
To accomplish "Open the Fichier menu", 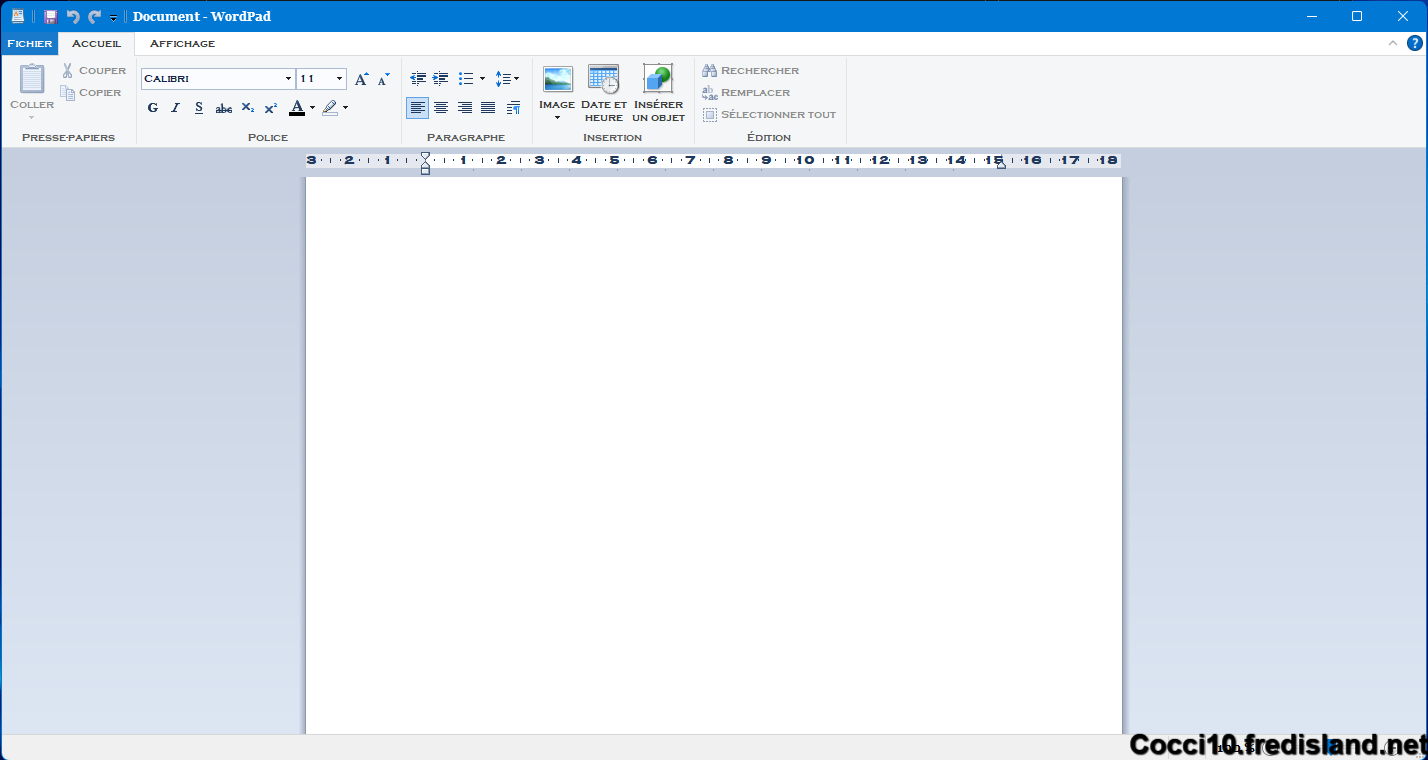I will click(x=29, y=44).
